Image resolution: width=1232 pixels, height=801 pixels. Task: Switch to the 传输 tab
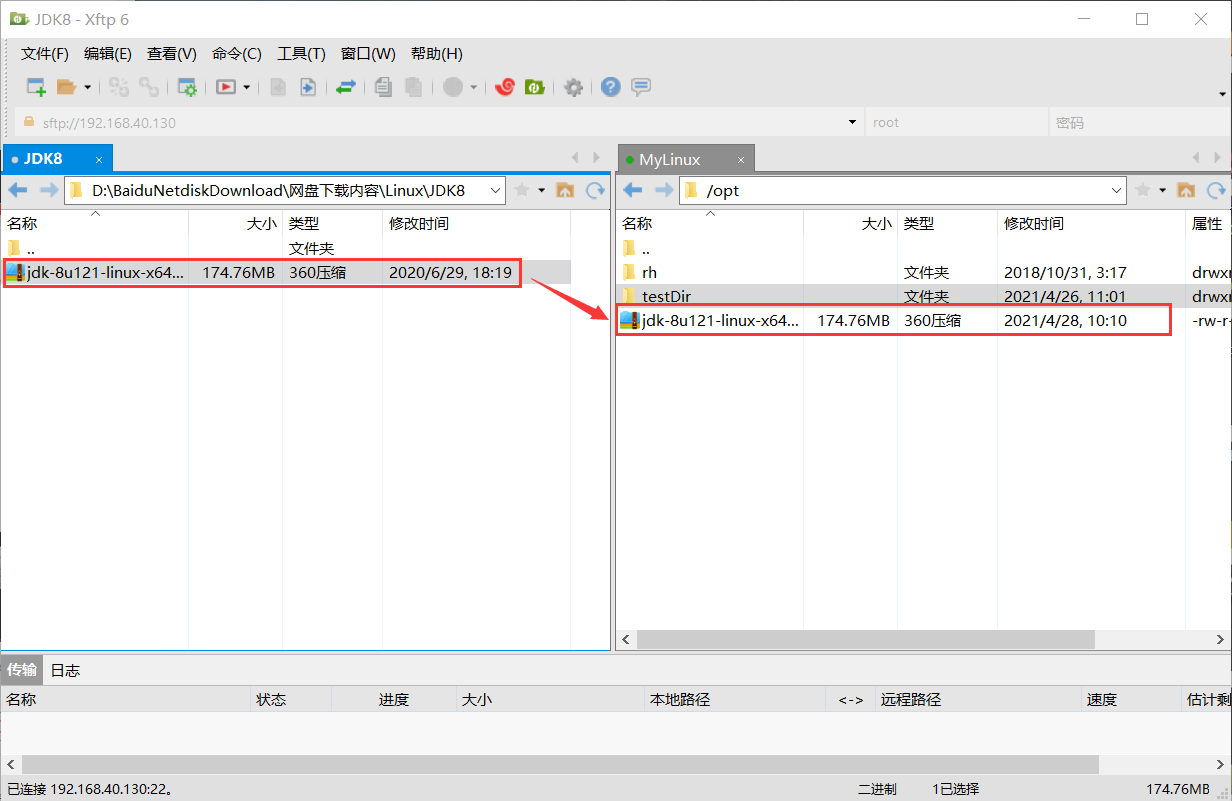(22, 670)
